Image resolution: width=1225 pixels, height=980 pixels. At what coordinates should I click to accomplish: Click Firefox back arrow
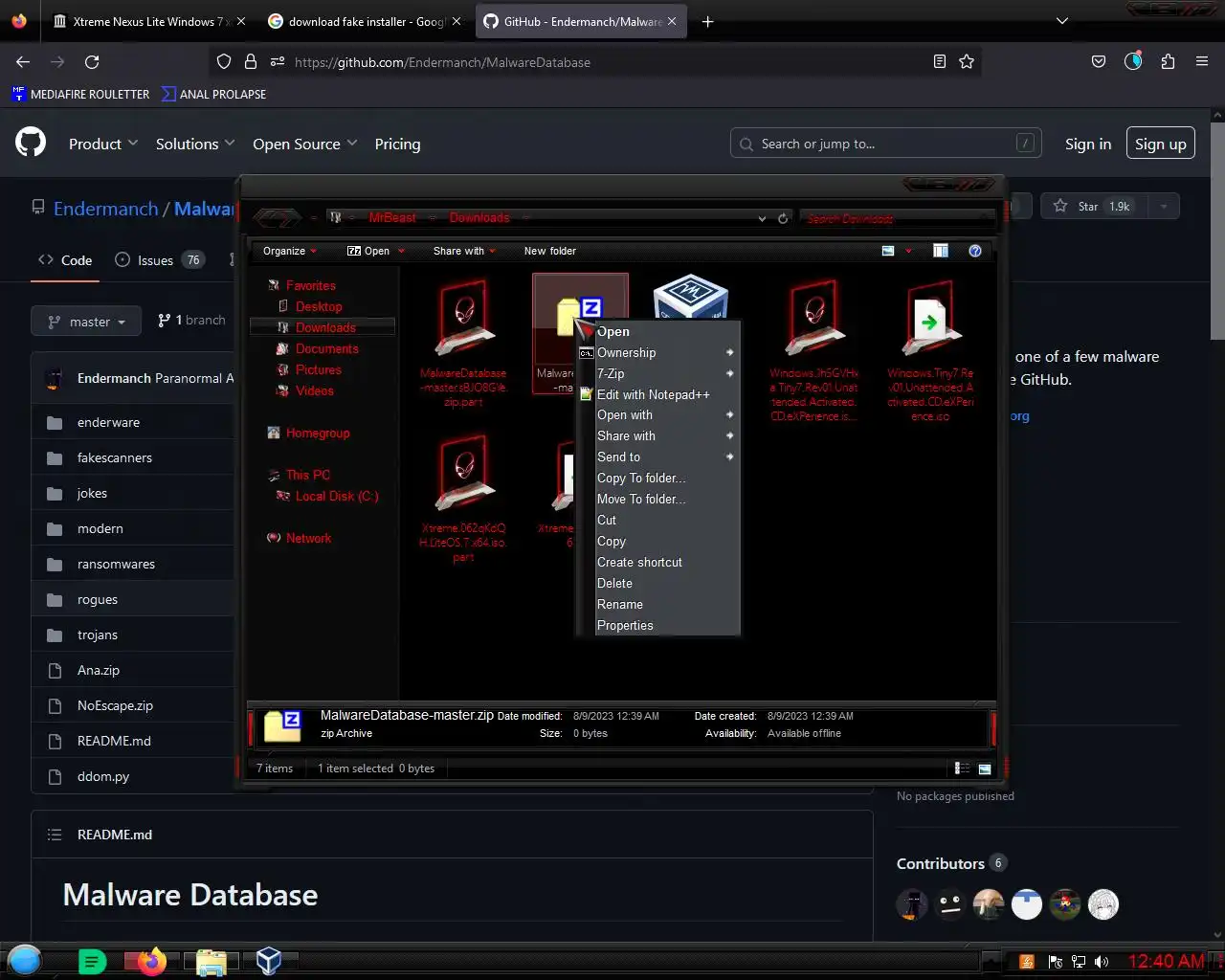[x=23, y=62]
